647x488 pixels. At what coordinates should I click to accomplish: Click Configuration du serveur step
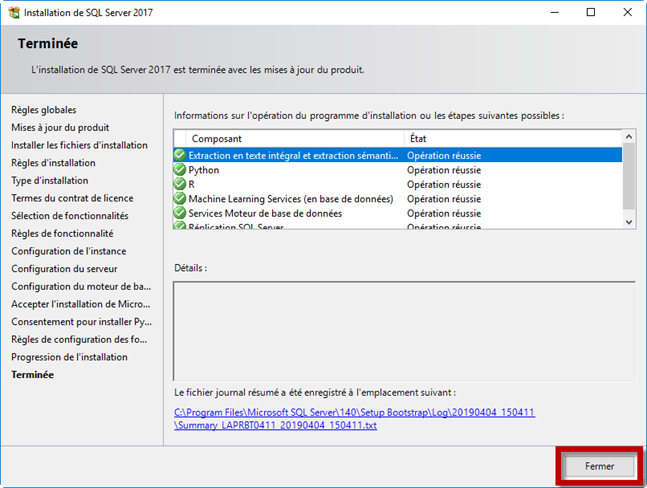[64, 269]
